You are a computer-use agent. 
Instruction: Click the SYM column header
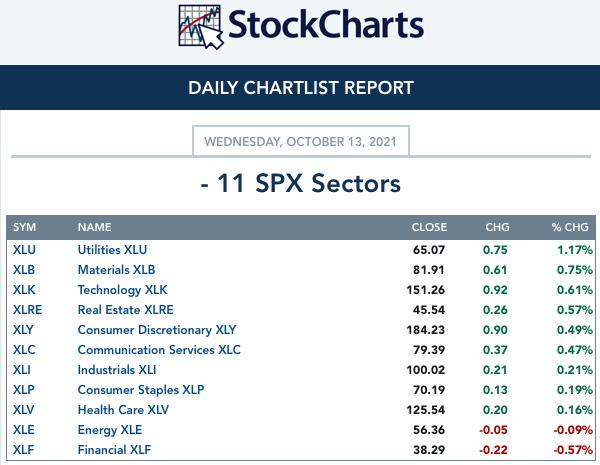24,227
